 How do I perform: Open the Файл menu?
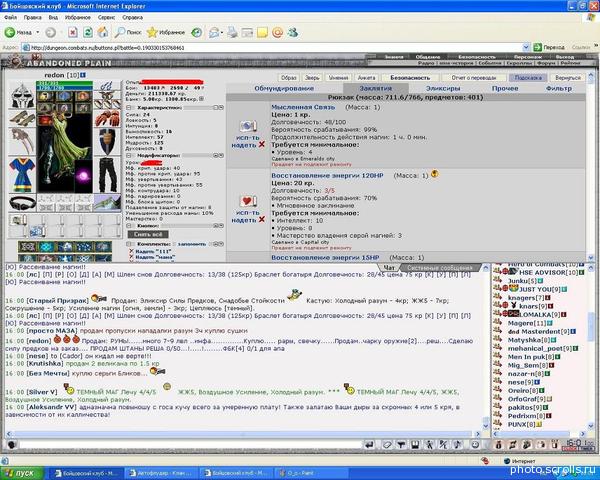pos(10,17)
